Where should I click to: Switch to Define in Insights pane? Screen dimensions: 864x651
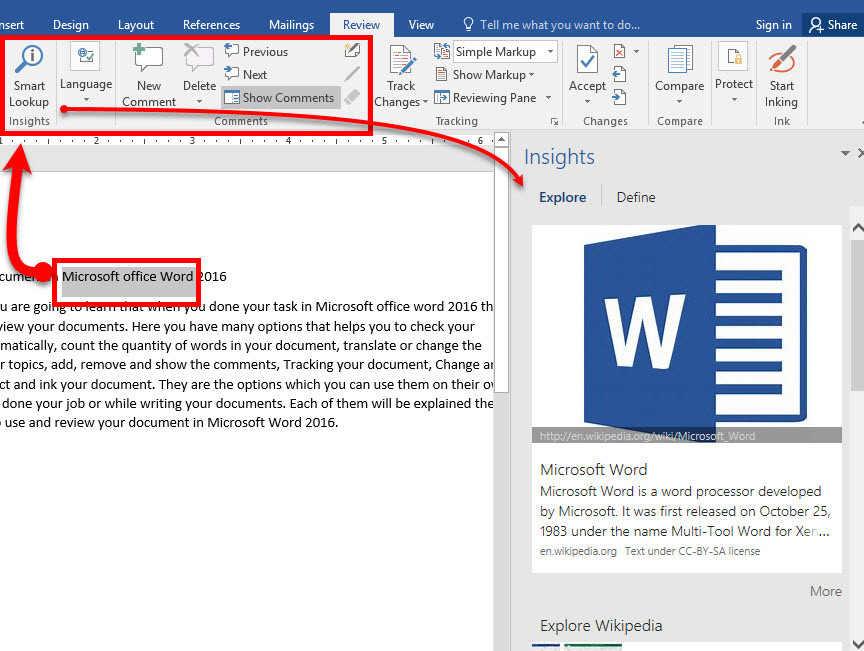point(636,197)
